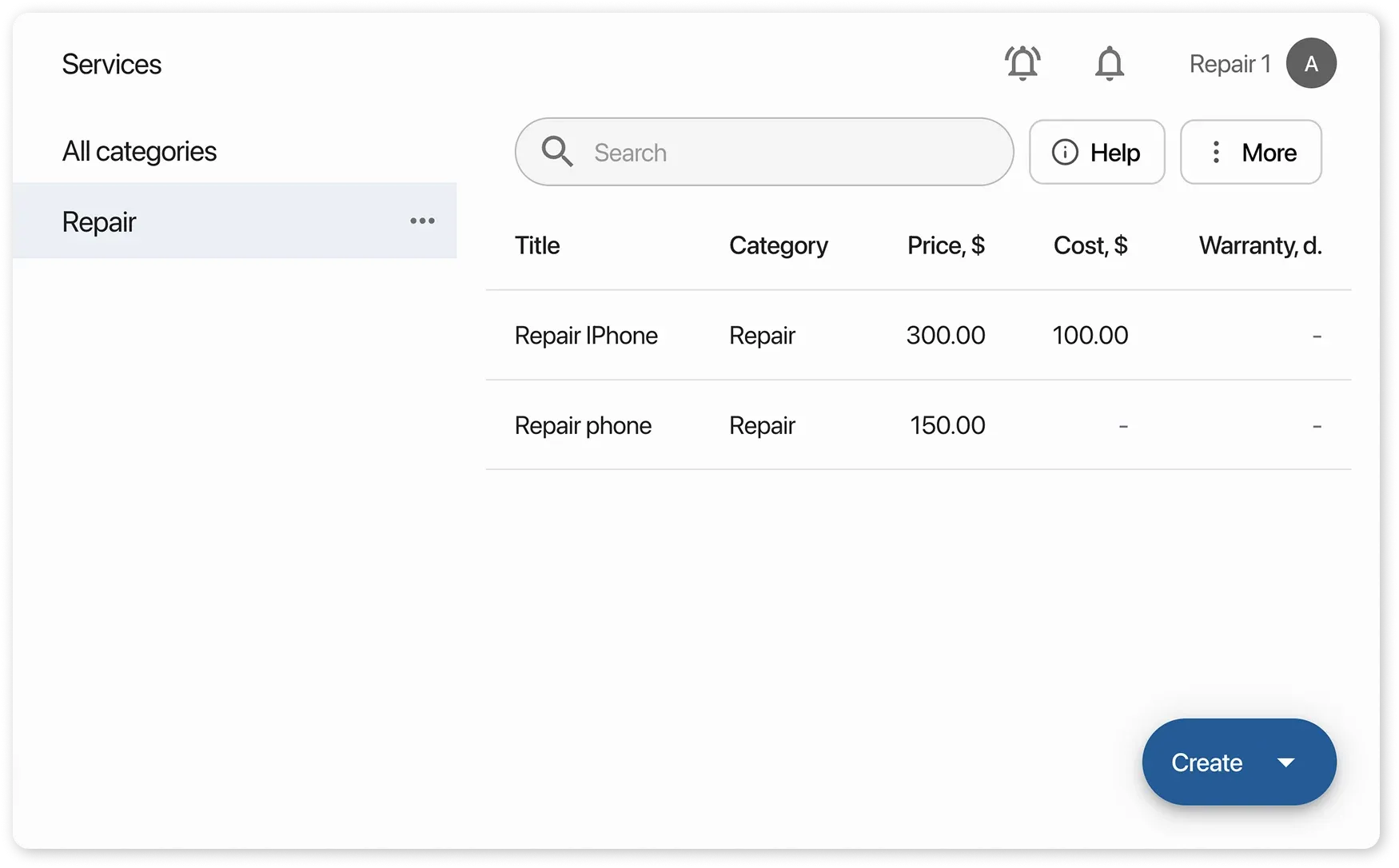This screenshot has height=868, width=1399.
Task: Focus the Search input field
Action: click(791, 152)
